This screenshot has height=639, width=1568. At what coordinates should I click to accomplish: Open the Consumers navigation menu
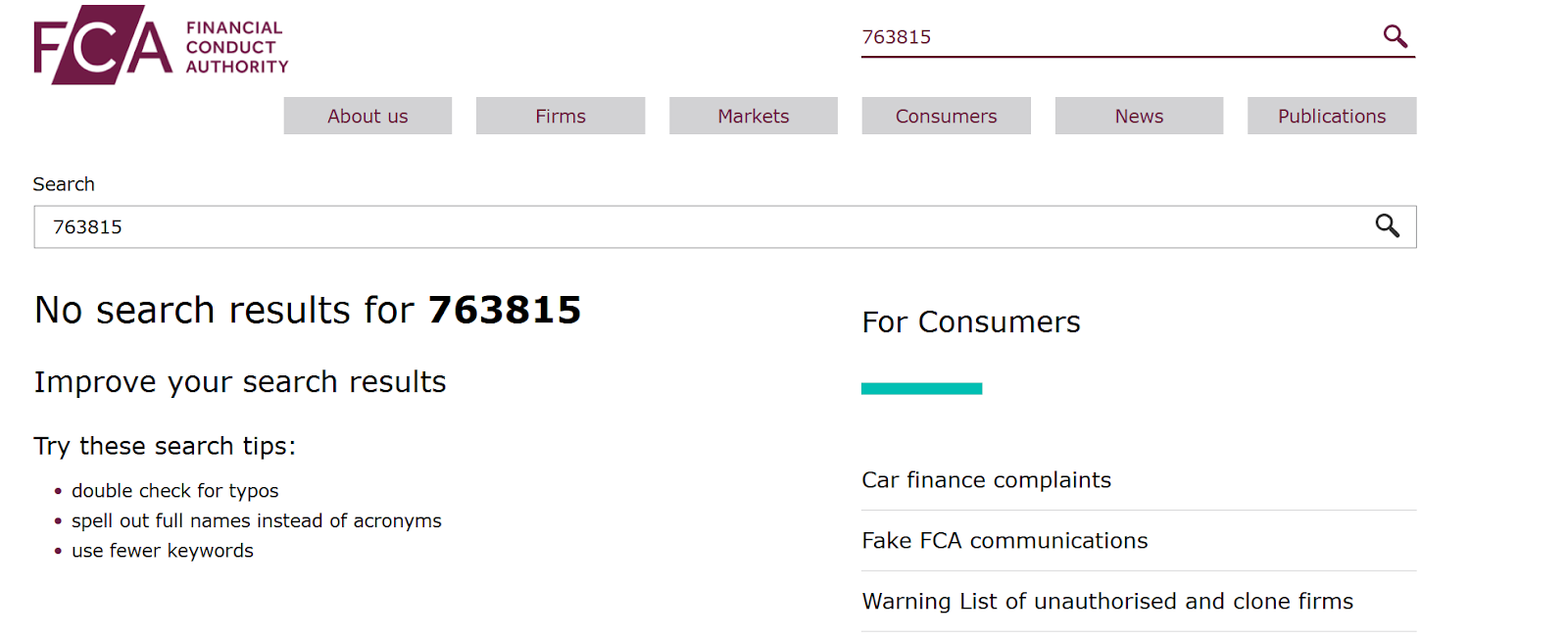(946, 116)
